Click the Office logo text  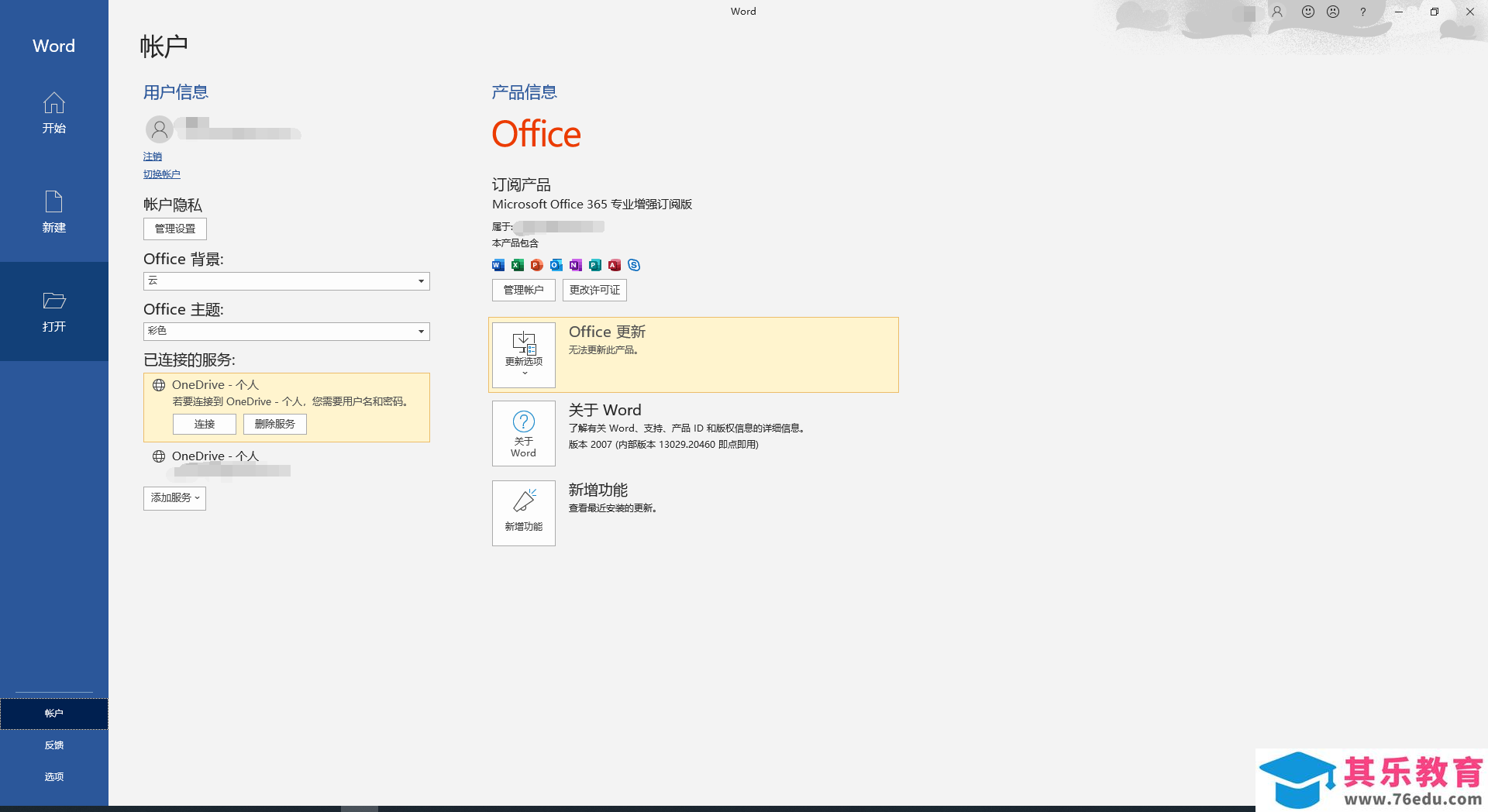pos(536,134)
